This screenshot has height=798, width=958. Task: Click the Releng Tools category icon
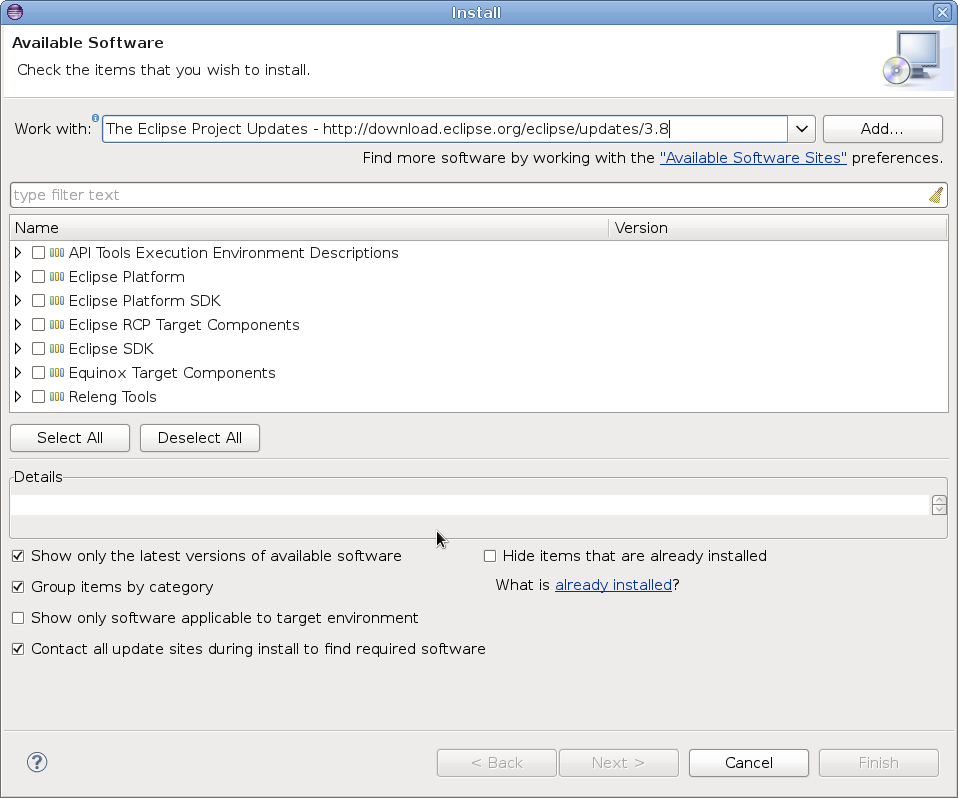57,397
